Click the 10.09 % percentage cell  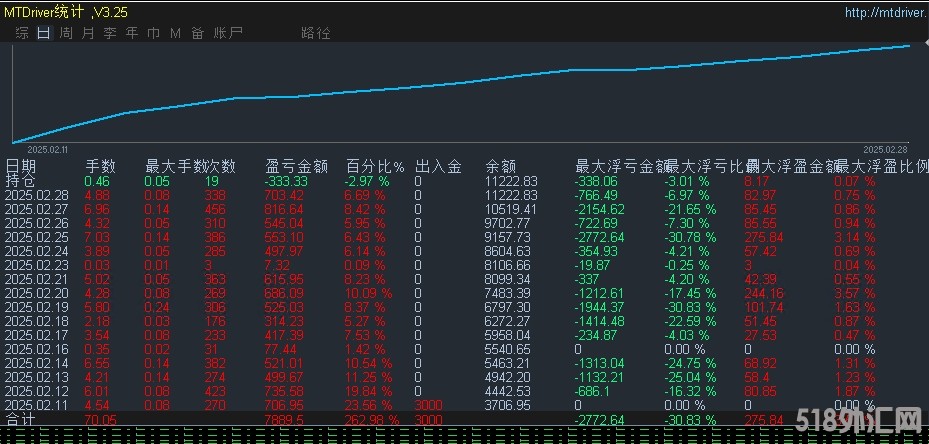pos(369,293)
